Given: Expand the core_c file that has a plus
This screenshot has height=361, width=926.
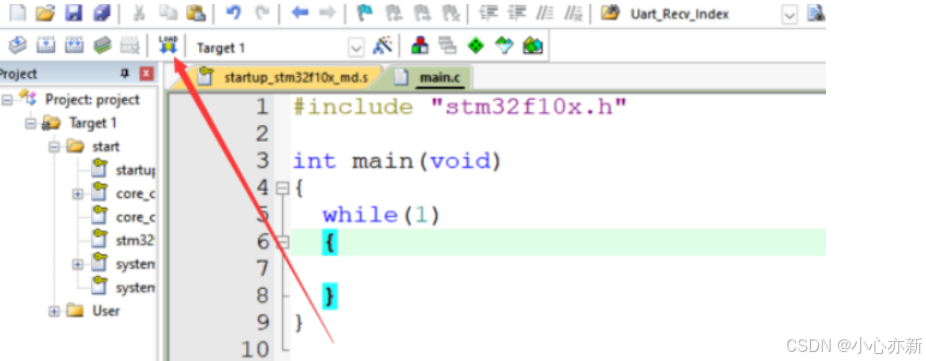Looking at the screenshot, I should [78, 194].
